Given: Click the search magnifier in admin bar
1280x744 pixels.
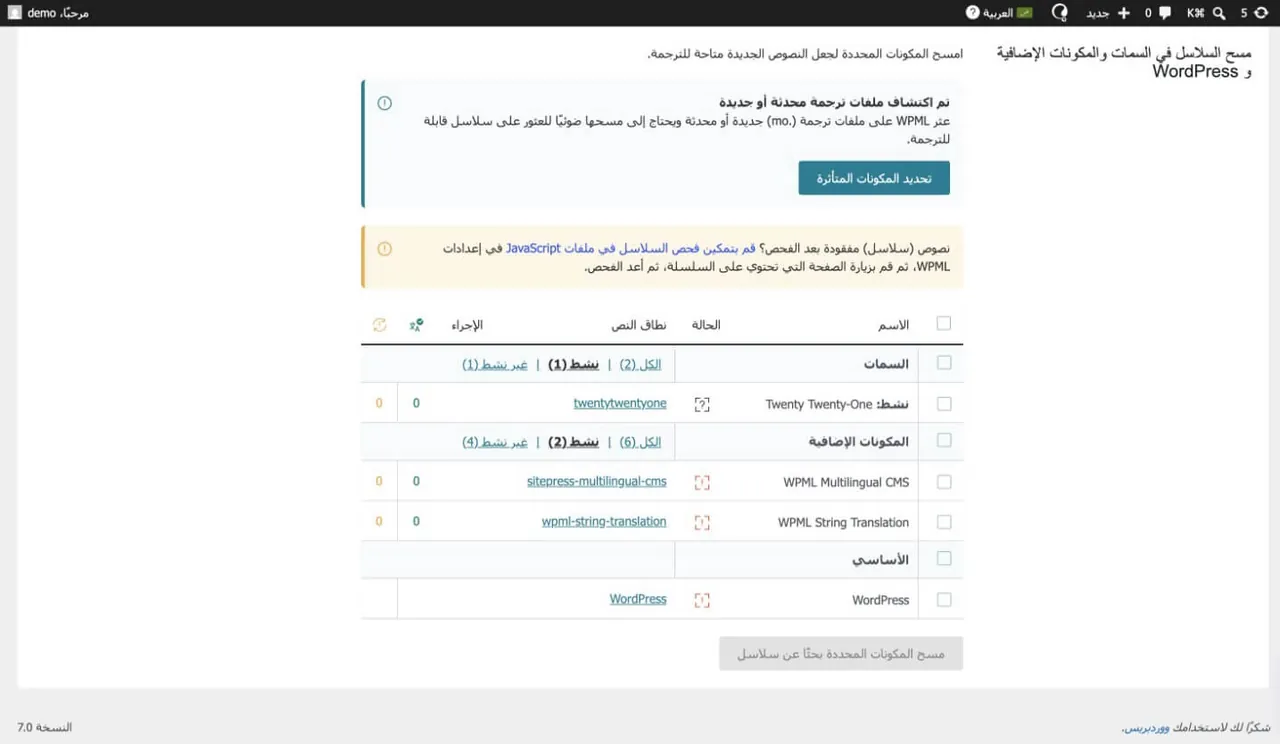Looking at the screenshot, I should [x=1219, y=13].
